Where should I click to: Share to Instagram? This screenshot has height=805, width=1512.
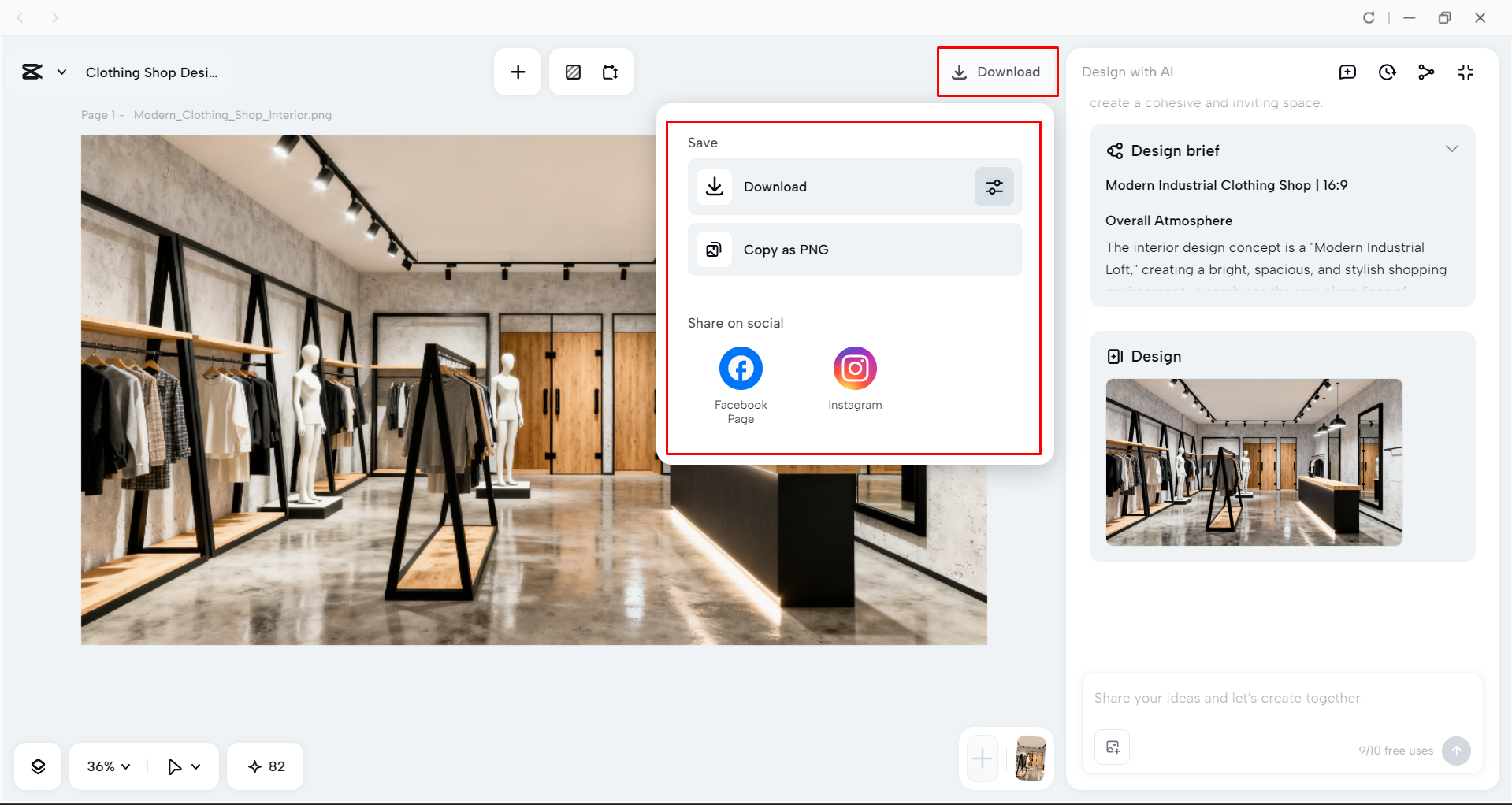pos(855,379)
